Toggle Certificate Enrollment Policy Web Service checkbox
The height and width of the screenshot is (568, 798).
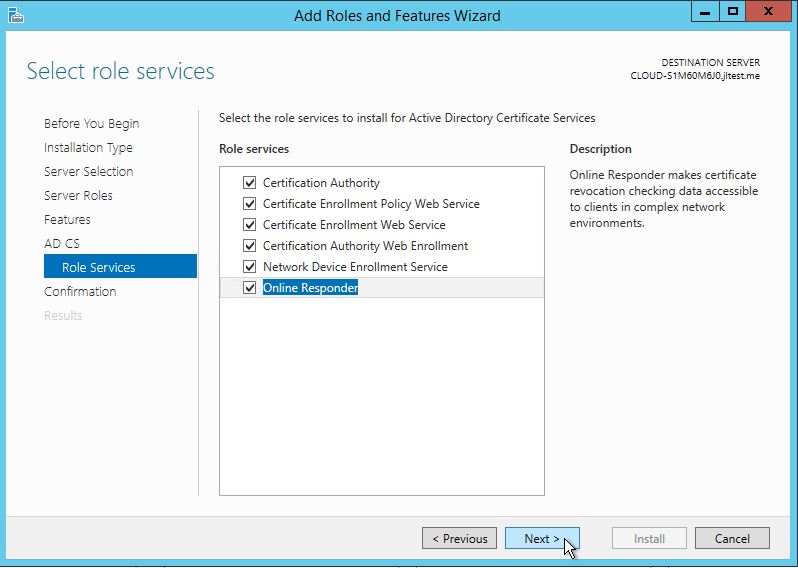pyautogui.click(x=249, y=204)
